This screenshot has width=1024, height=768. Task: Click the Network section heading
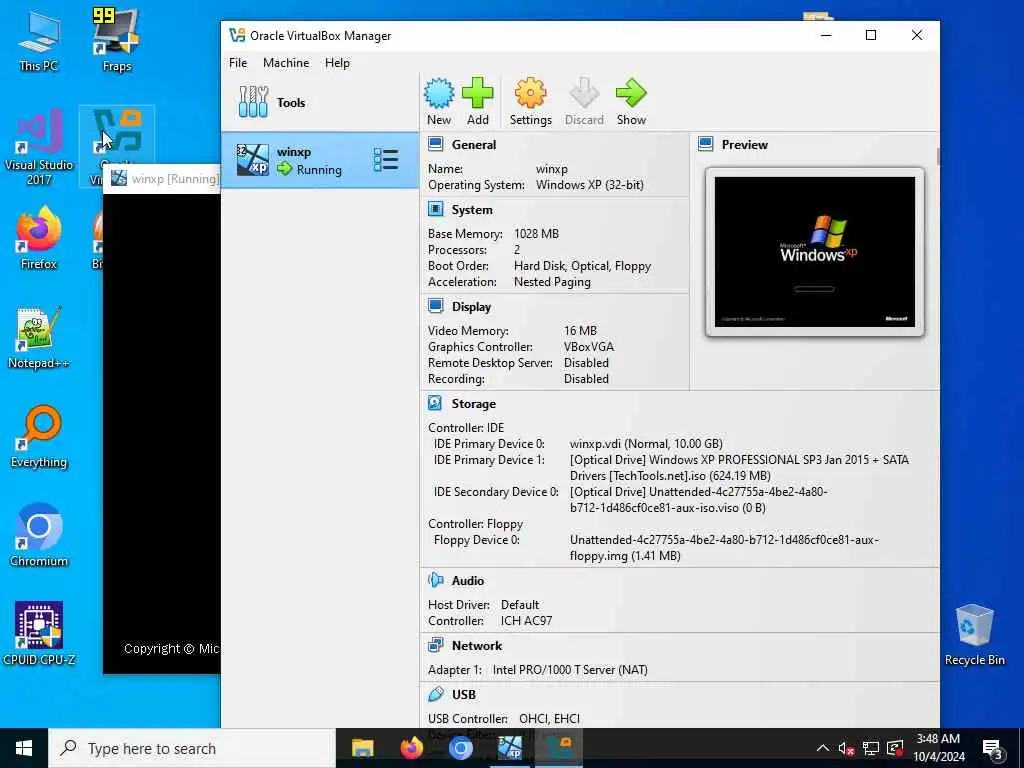click(x=477, y=645)
